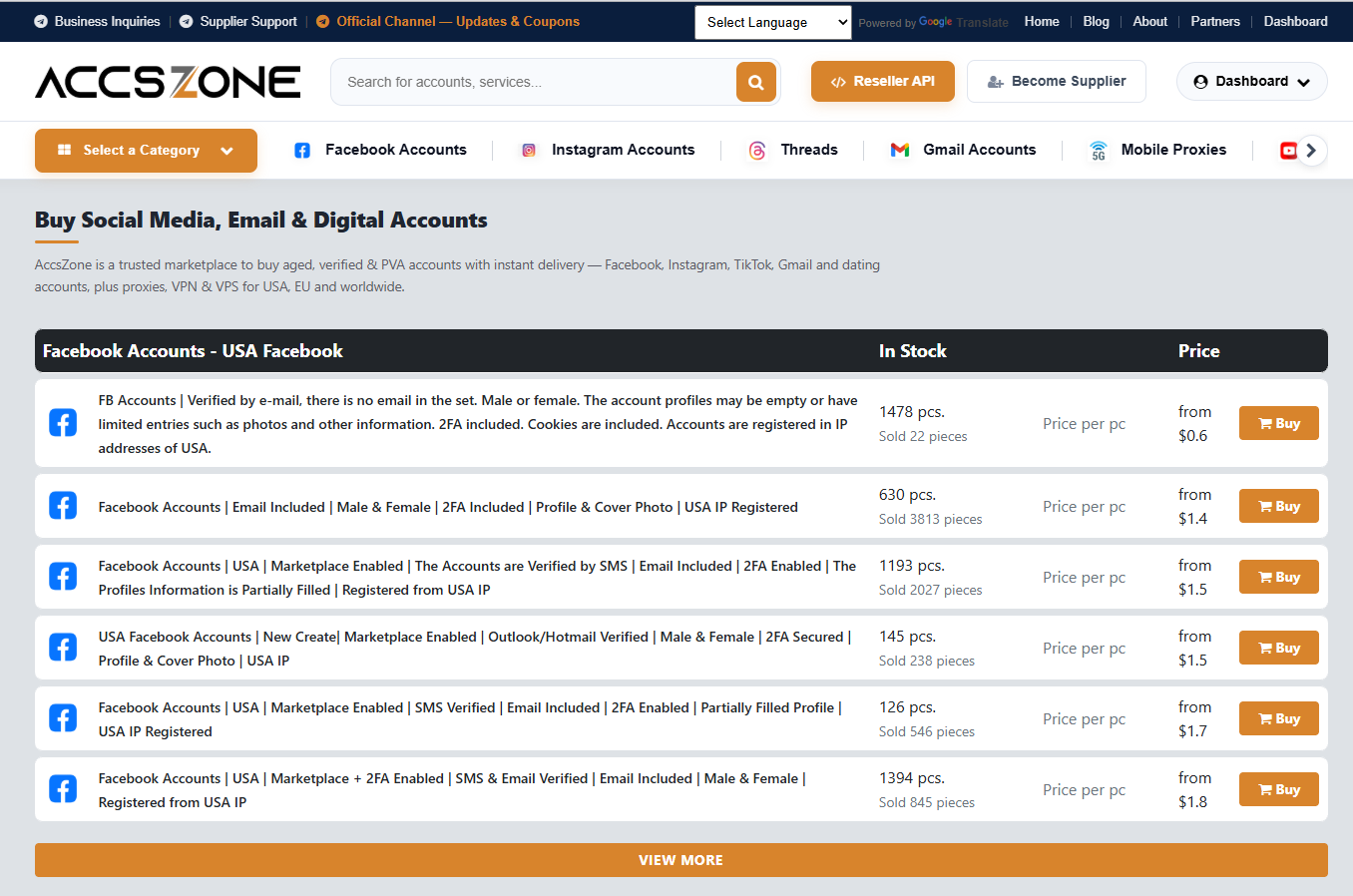Click the Reseller API button
Image resolution: width=1353 pixels, height=896 pixels.
(x=883, y=82)
